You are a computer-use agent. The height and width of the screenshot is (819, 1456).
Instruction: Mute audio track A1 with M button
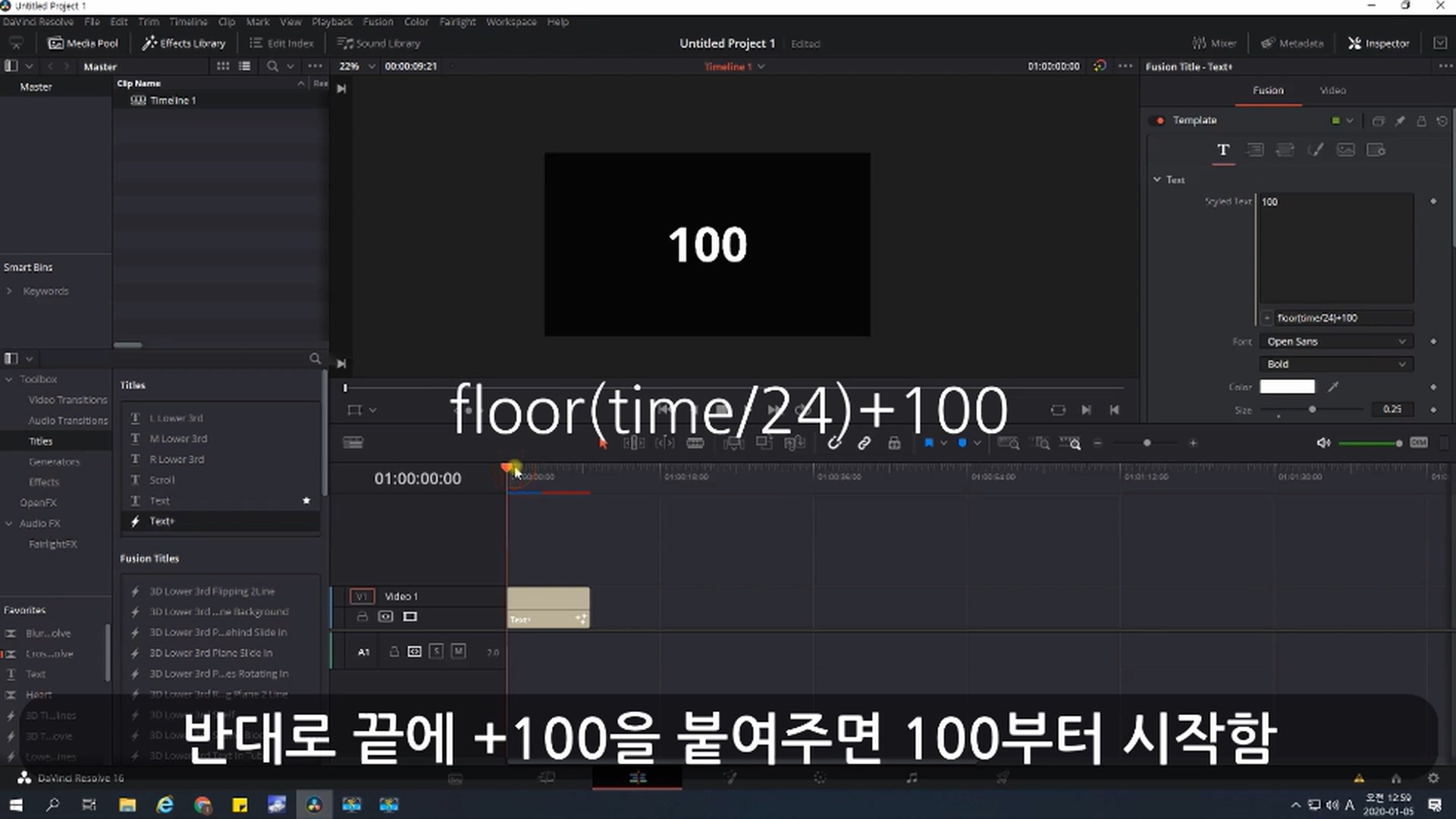coord(458,651)
